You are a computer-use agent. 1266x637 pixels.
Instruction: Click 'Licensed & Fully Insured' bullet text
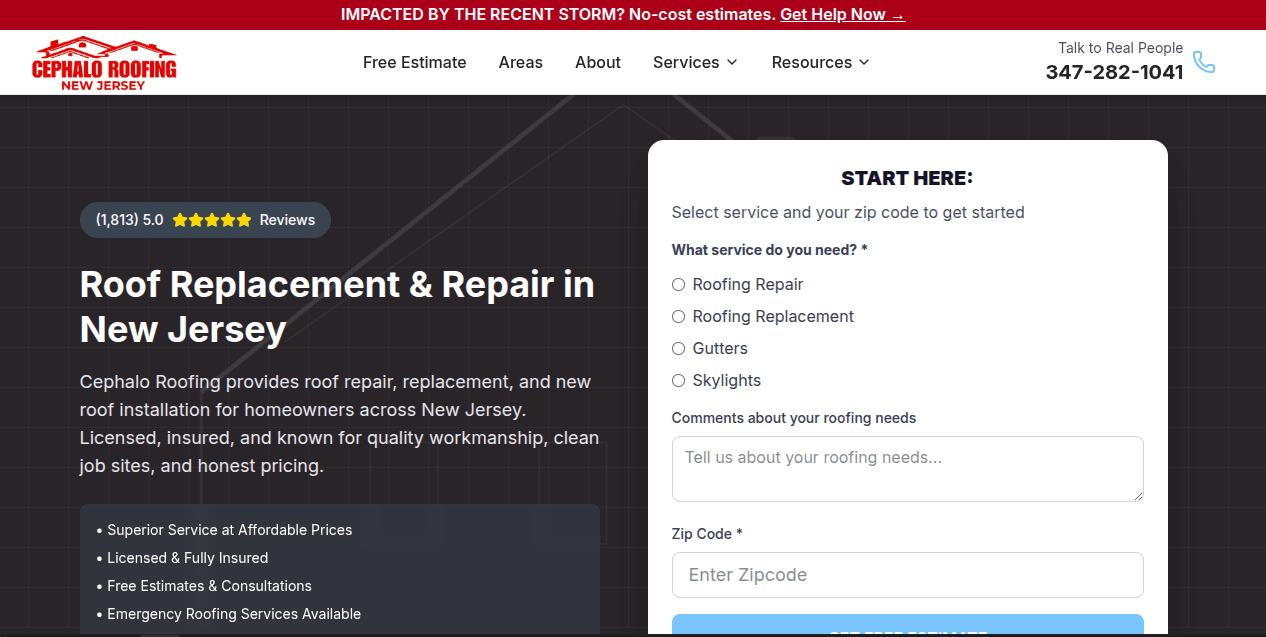pyautogui.click(x=188, y=558)
